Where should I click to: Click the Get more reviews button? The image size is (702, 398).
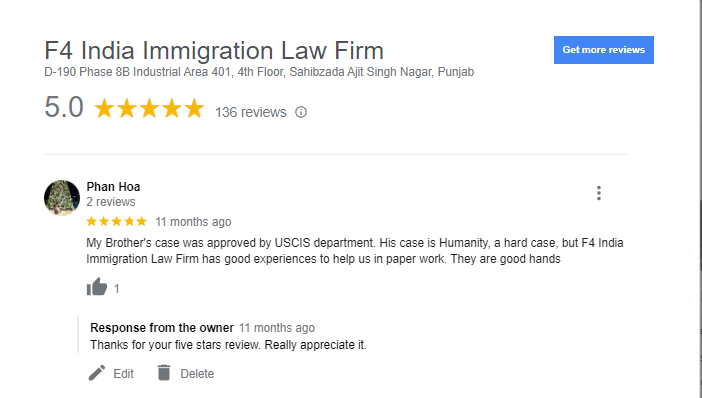pyautogui.click(x=604, y=50)
